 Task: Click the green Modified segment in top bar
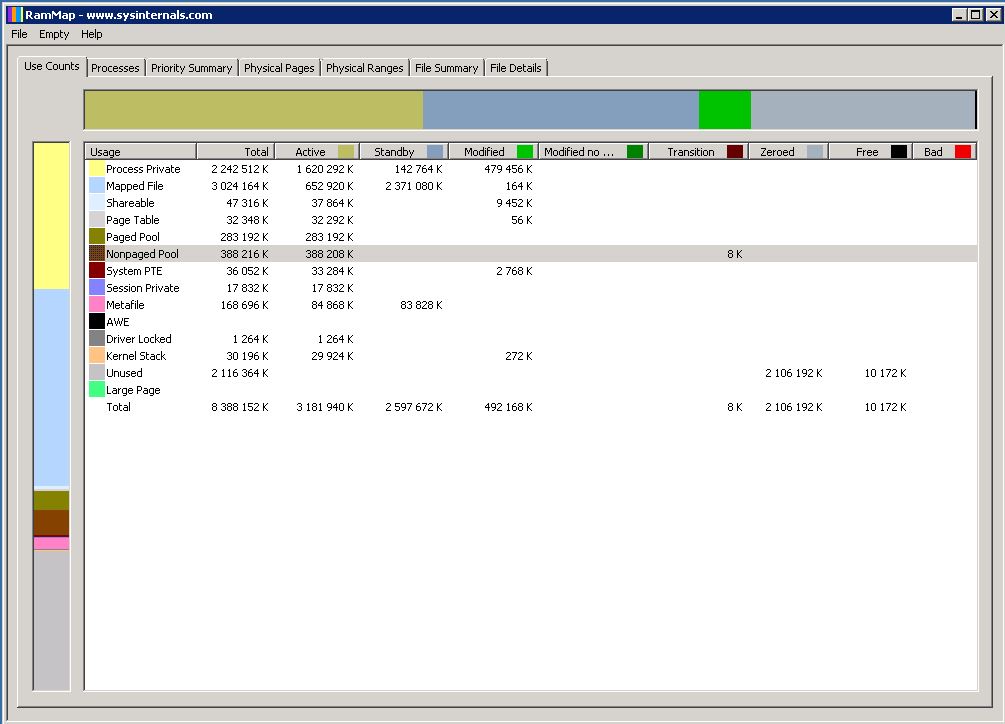click(724, 110)
